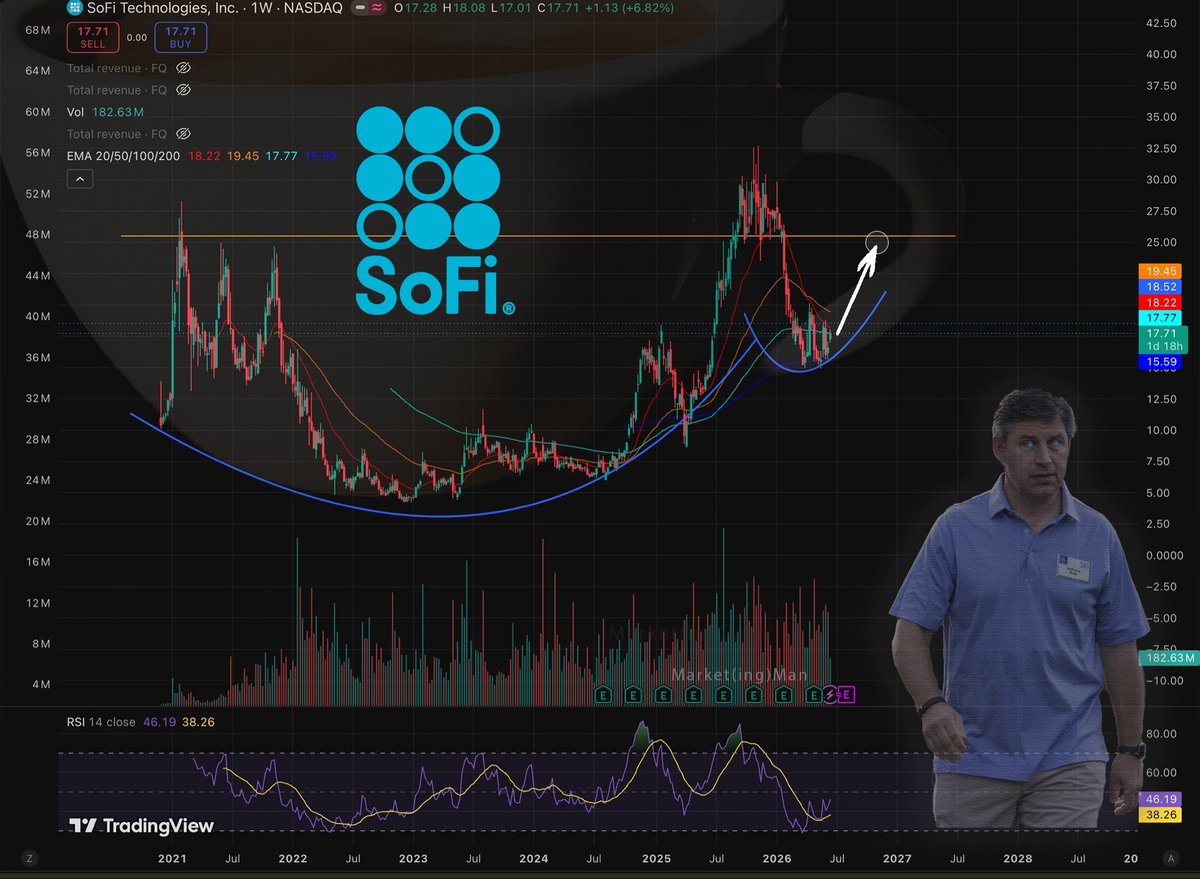Screen dimensions: 1200x879
Task: Click the Z button at time axis corner
Action: [x=31, y=859]
